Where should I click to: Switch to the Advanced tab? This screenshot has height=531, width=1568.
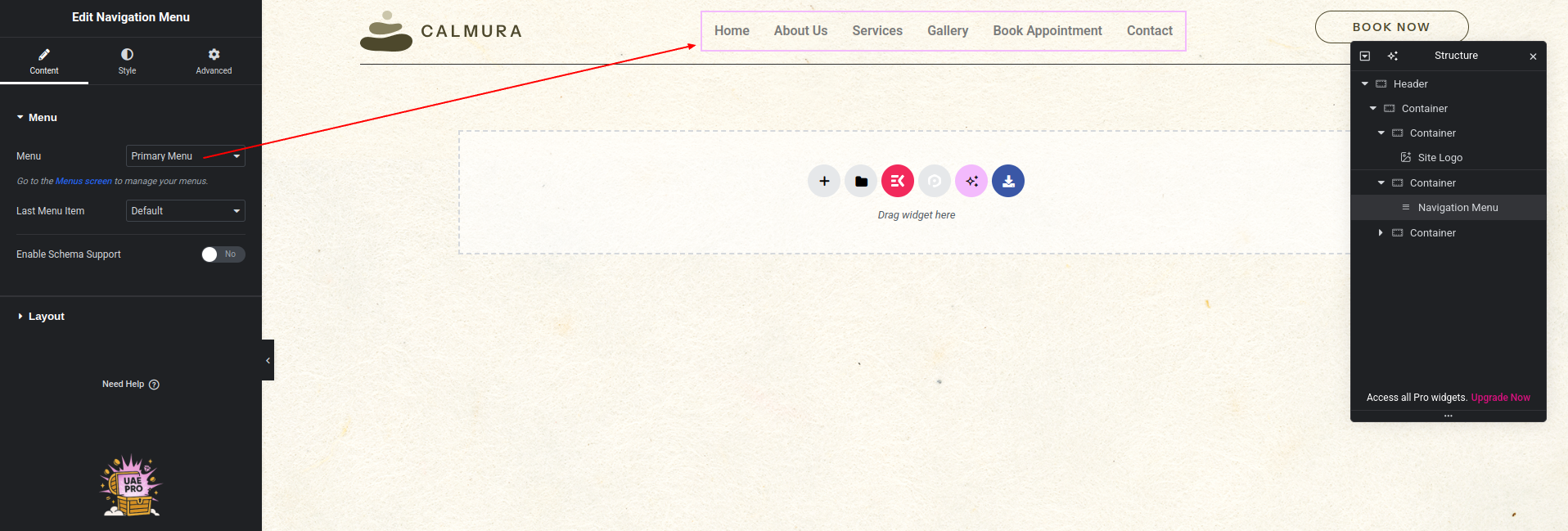214,61
